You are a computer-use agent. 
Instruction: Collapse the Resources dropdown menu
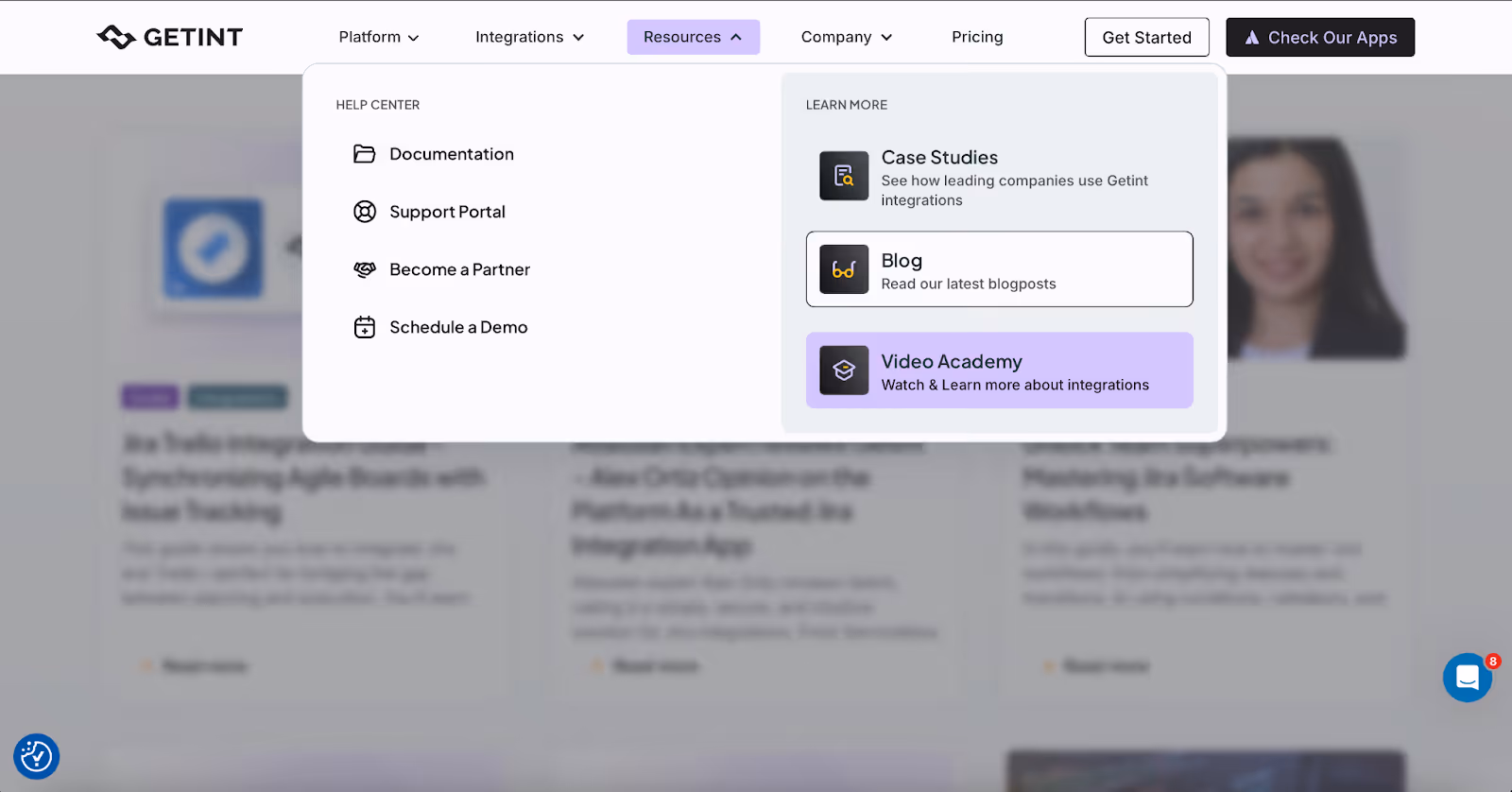(694, 37)
